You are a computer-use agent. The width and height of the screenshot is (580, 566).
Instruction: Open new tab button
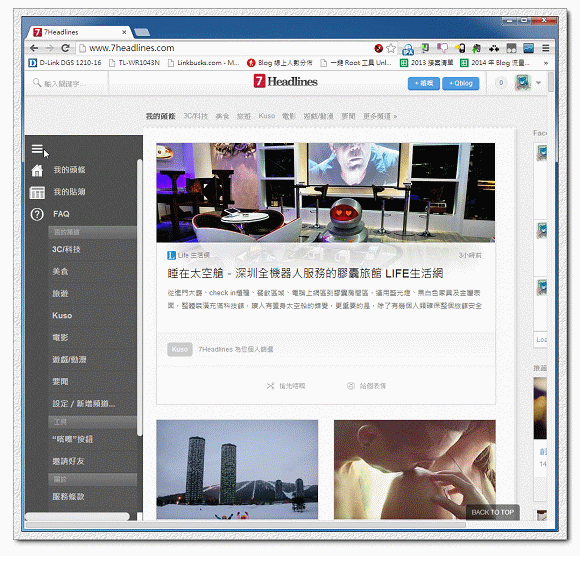(142, 33)
